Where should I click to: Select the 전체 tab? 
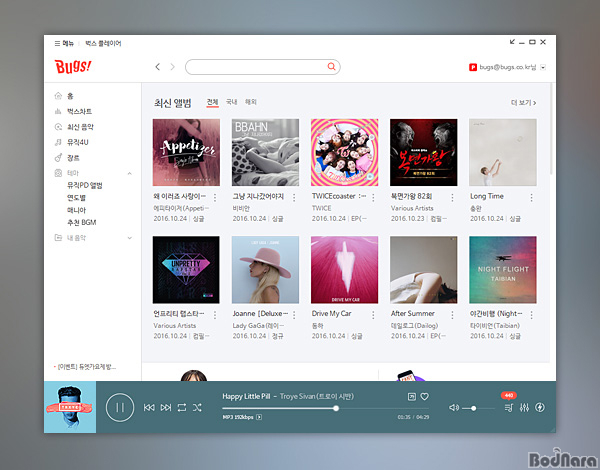[212, 102]
